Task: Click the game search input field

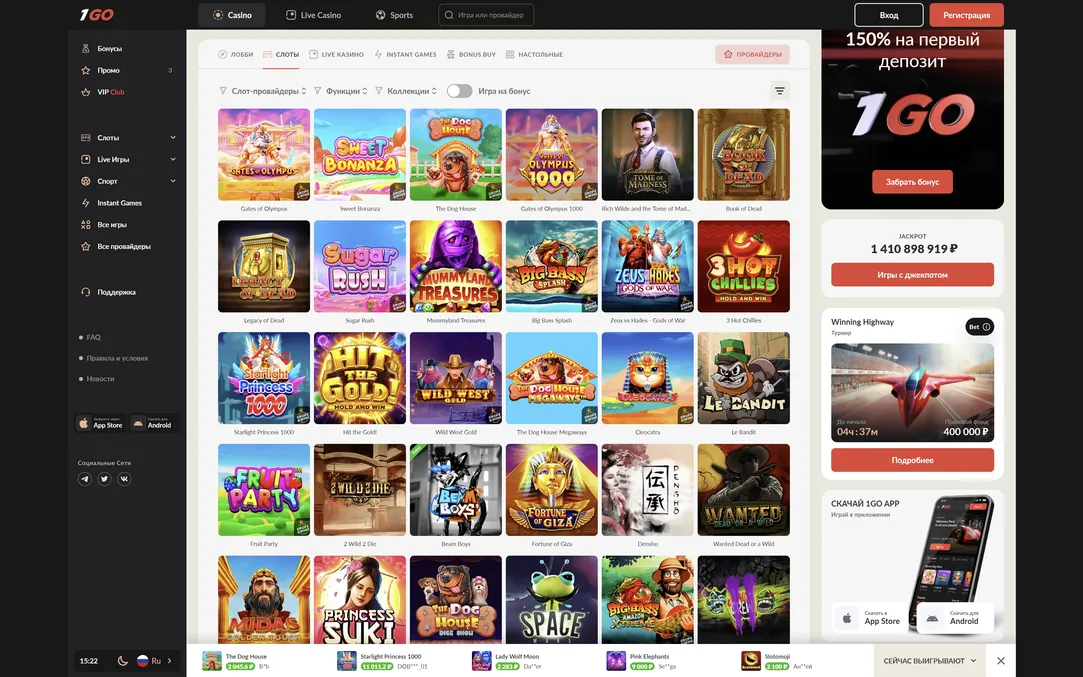Action: pyautogui.click(x=487, y=14)
